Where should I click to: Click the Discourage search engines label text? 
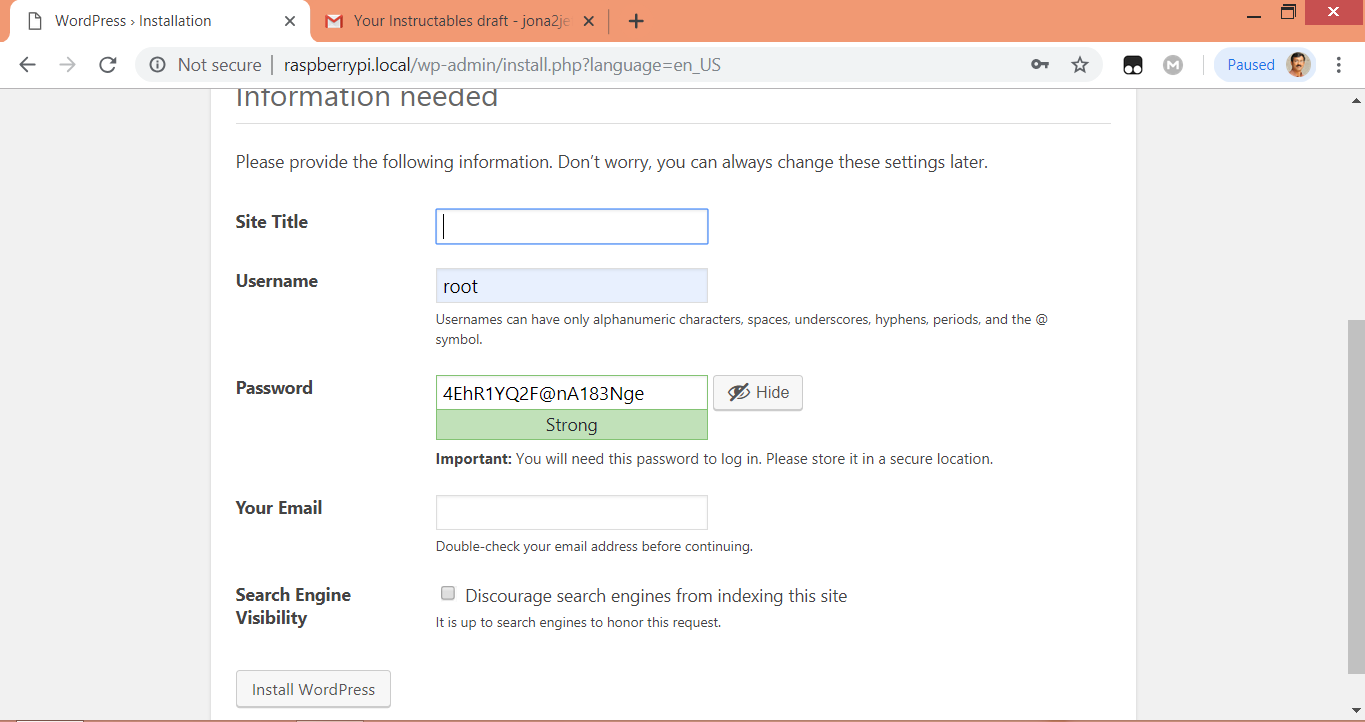(656, 596)
